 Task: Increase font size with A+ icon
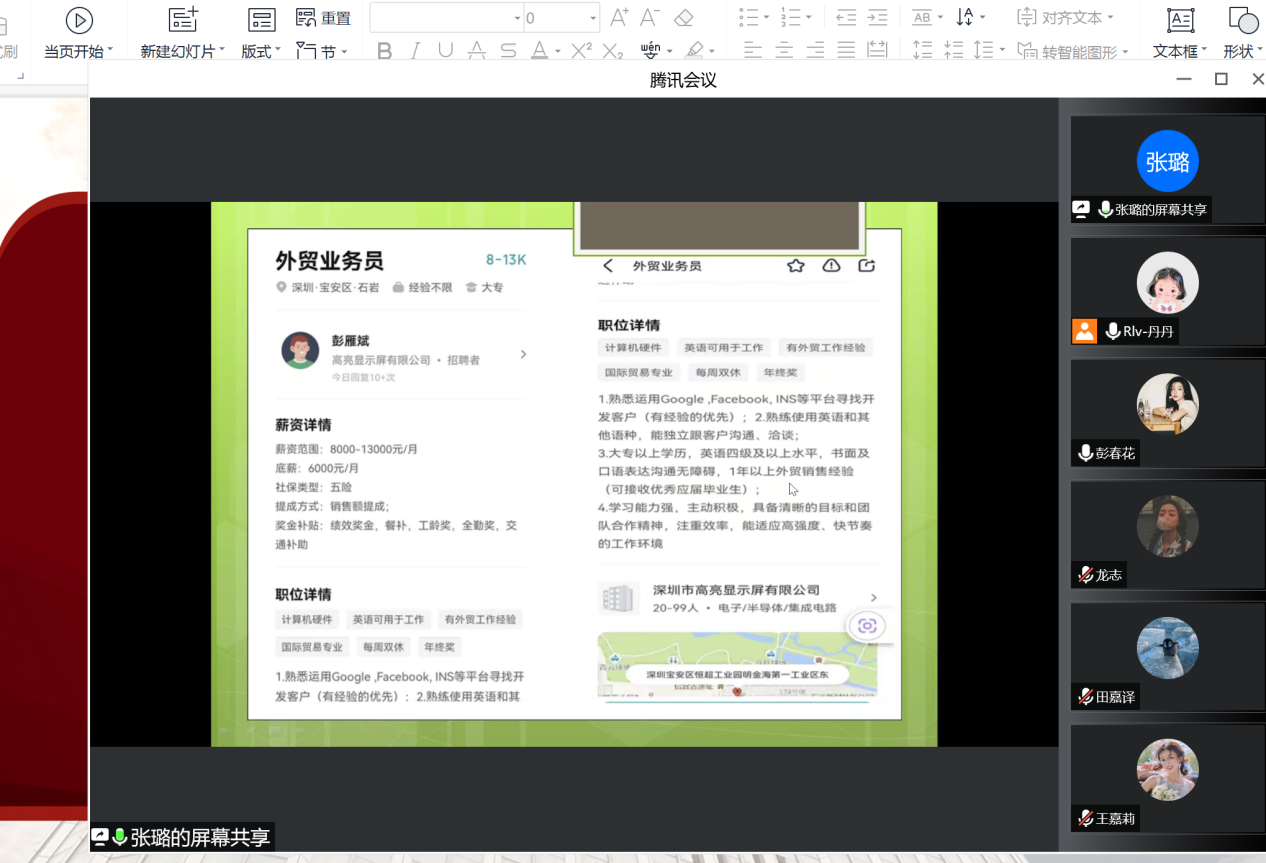[x=620, y=18]
